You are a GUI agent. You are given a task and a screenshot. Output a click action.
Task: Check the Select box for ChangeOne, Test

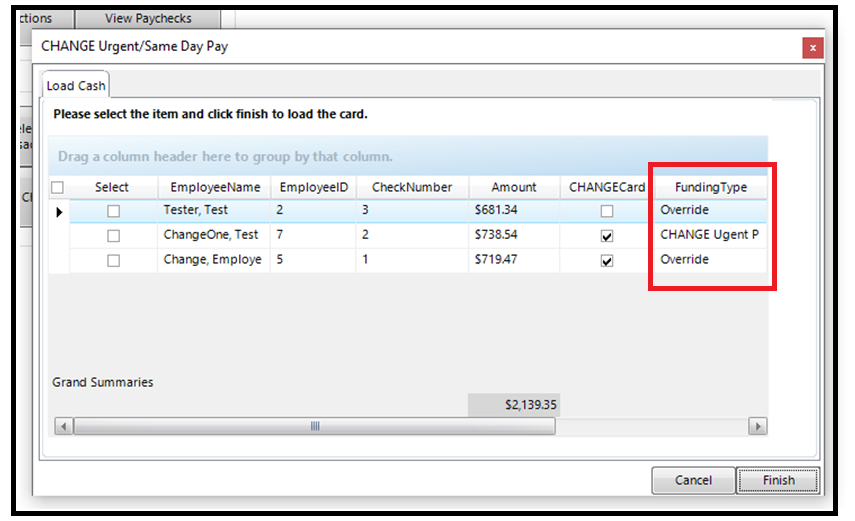tap(113, 236)
